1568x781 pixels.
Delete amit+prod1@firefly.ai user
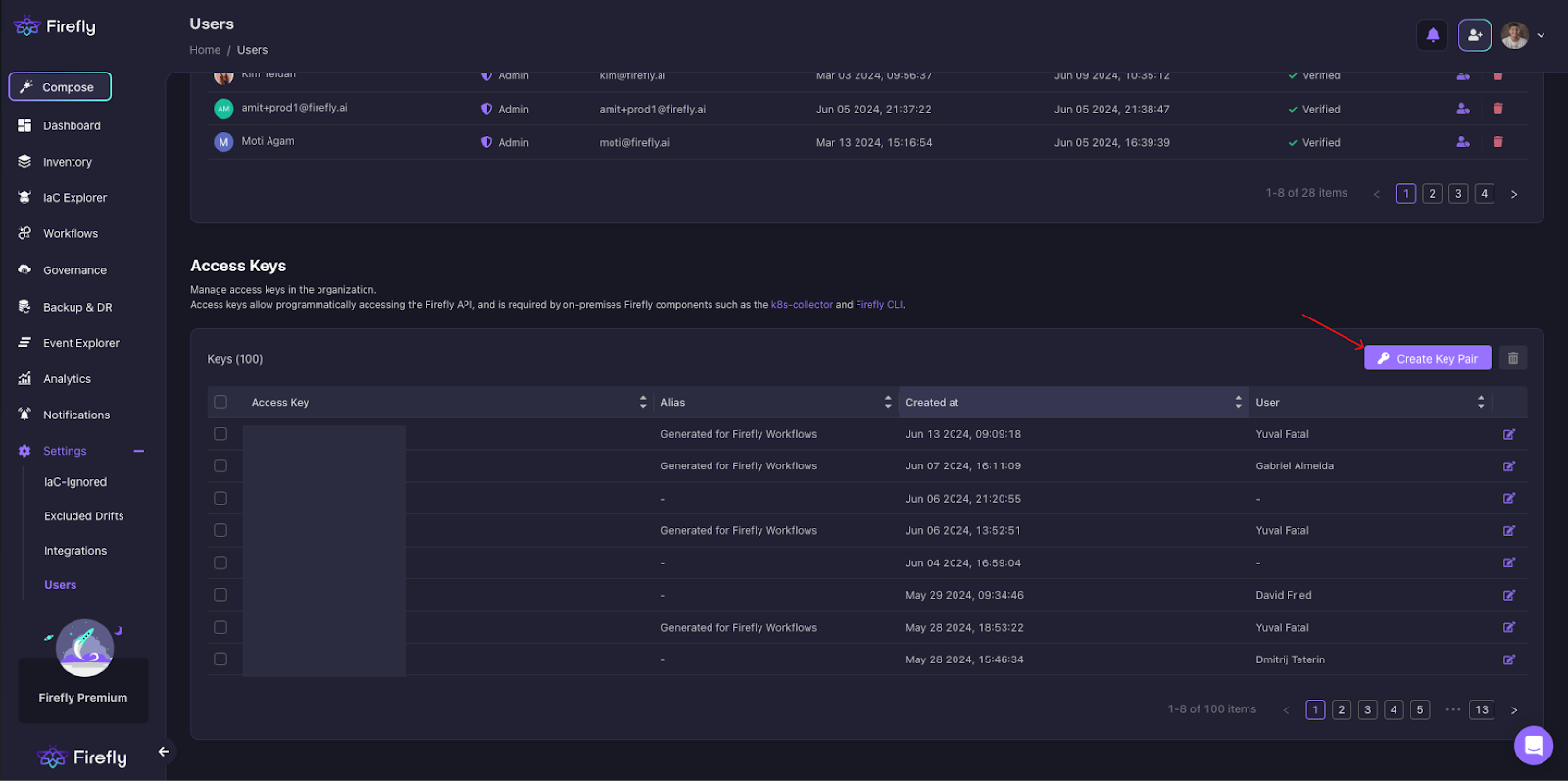[1498, 109]
